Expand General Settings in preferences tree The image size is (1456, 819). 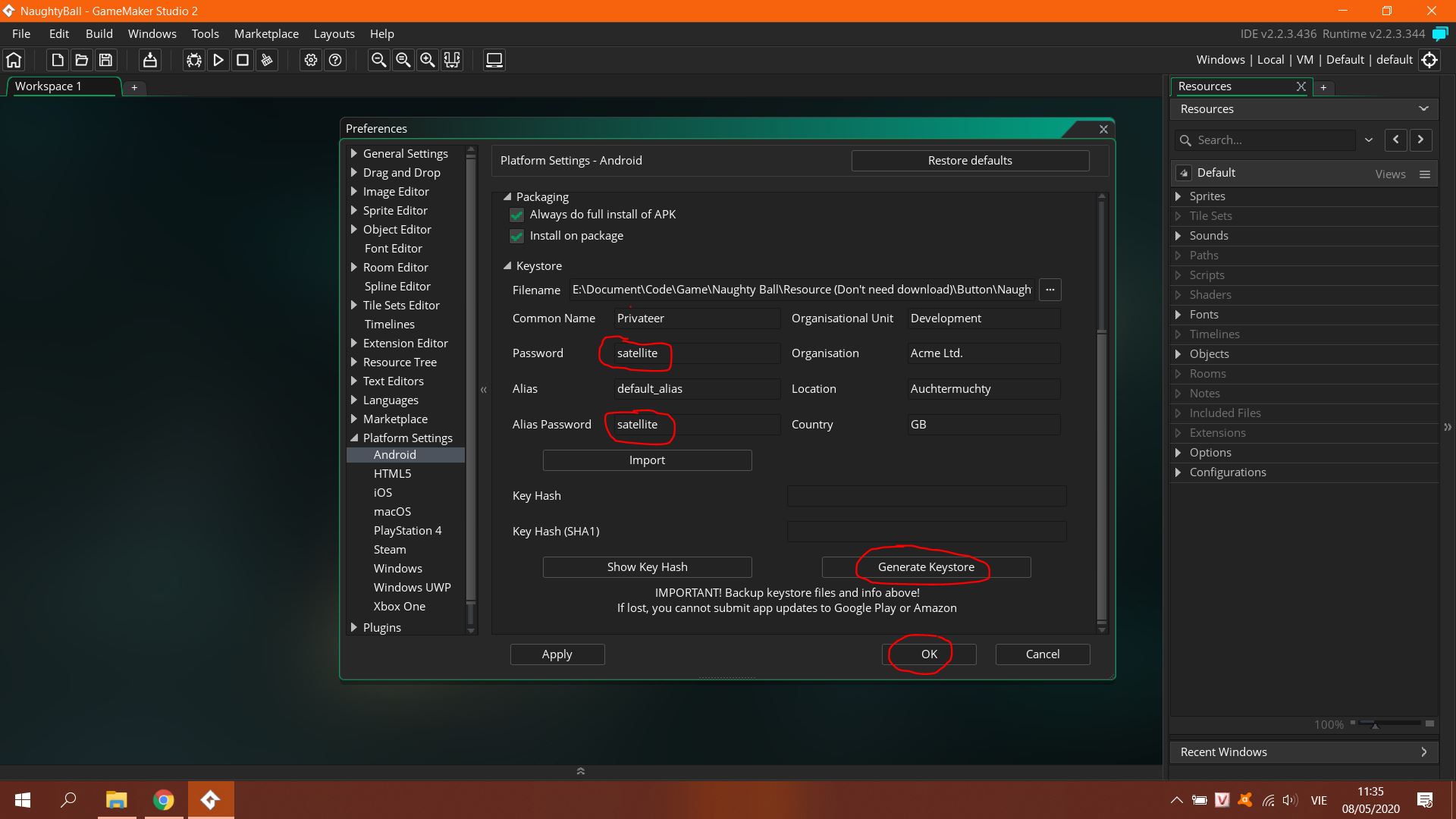(353, 153)
